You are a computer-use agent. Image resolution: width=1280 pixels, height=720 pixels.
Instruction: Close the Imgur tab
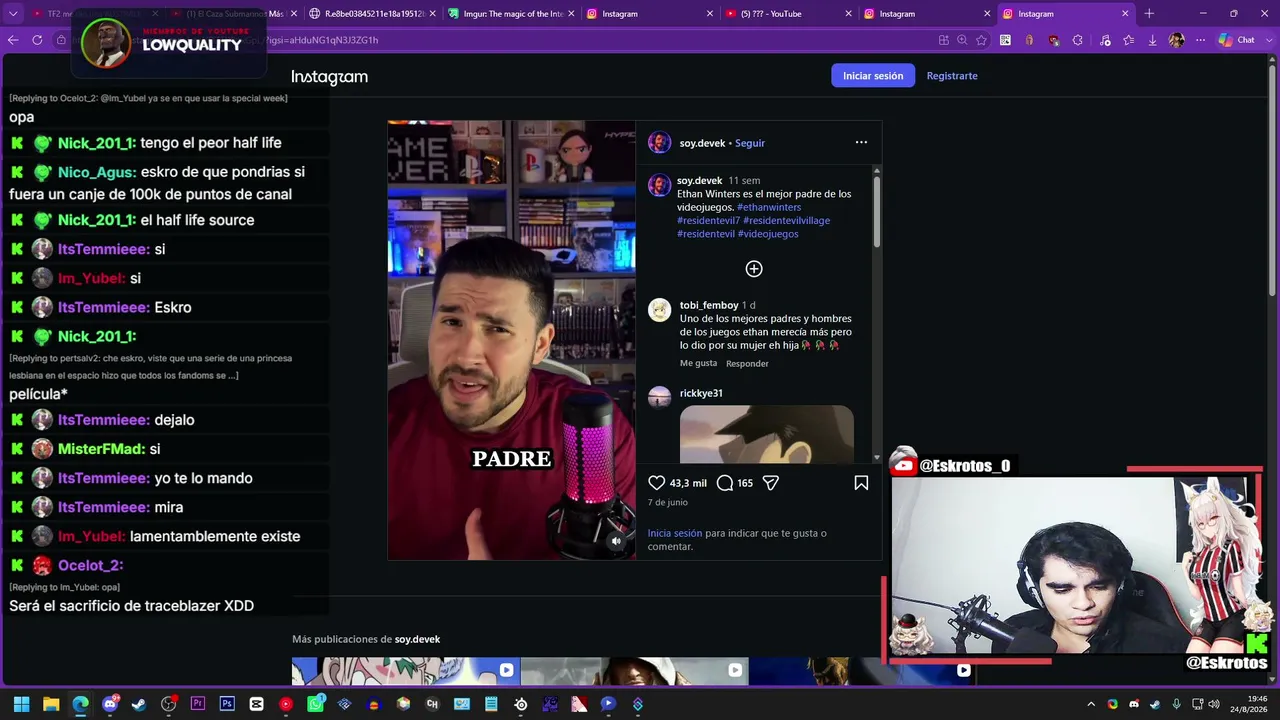tap(571, 14)
